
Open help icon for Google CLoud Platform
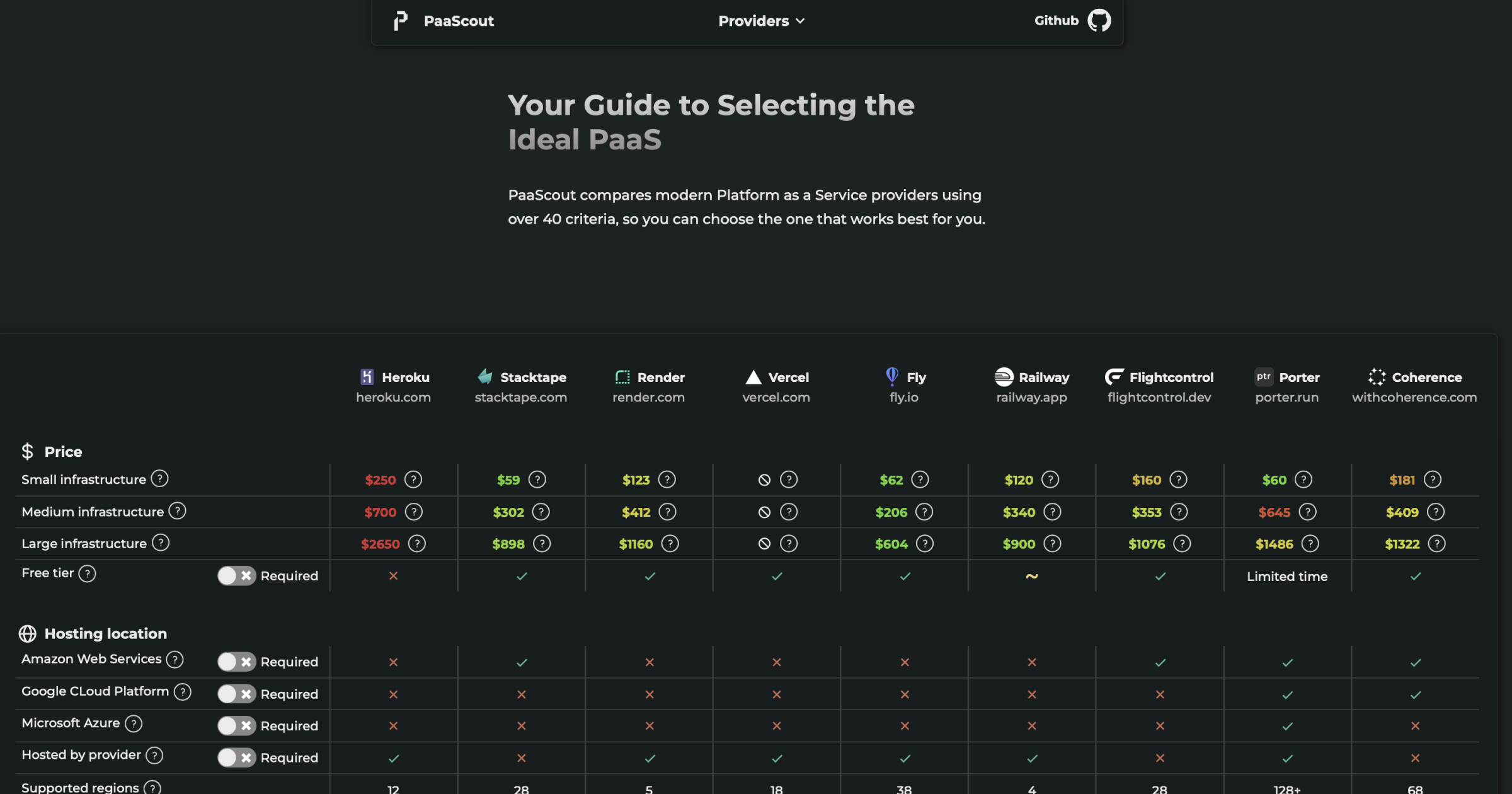pos(183,692)
